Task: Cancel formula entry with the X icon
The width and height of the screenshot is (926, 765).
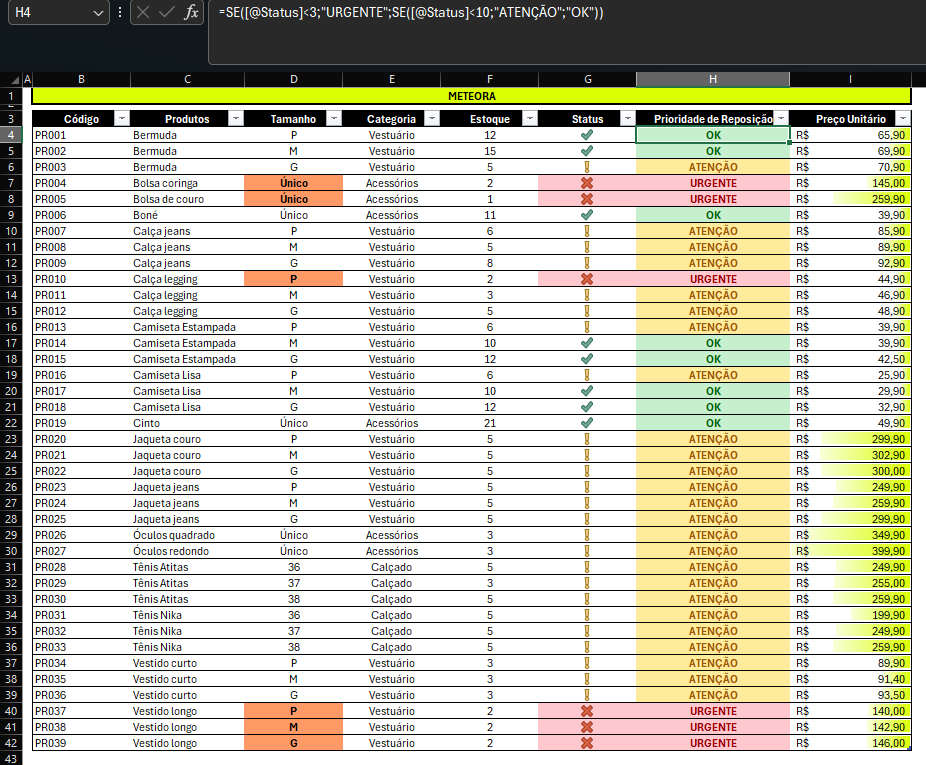Action: 143,12
